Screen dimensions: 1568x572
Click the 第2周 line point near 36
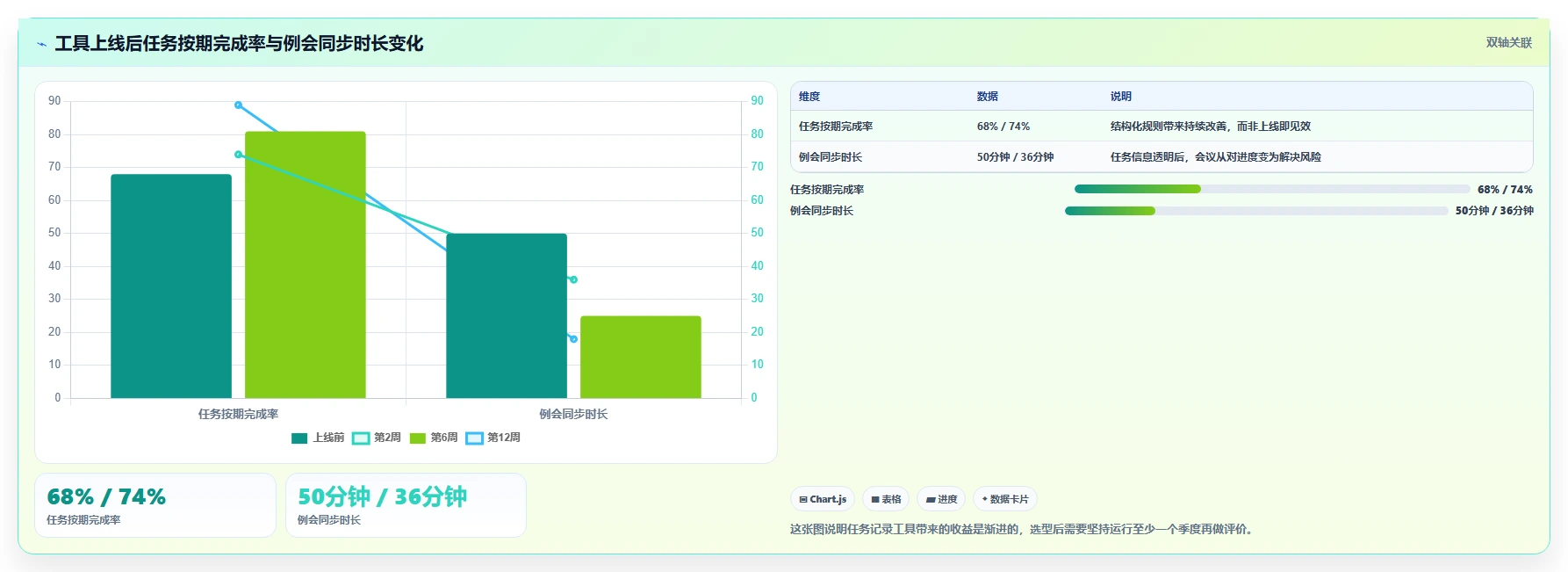click(x=573, y=279)
